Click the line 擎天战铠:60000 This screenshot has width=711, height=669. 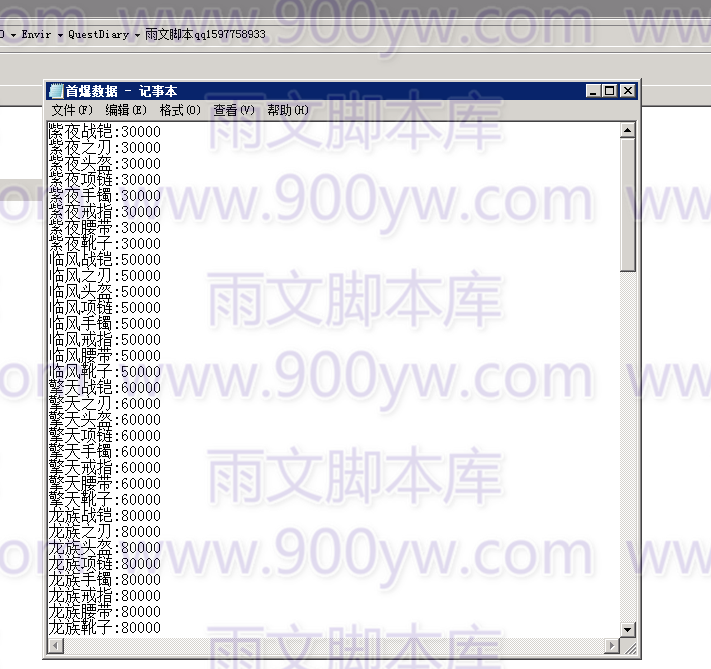(x=105, y=387)
